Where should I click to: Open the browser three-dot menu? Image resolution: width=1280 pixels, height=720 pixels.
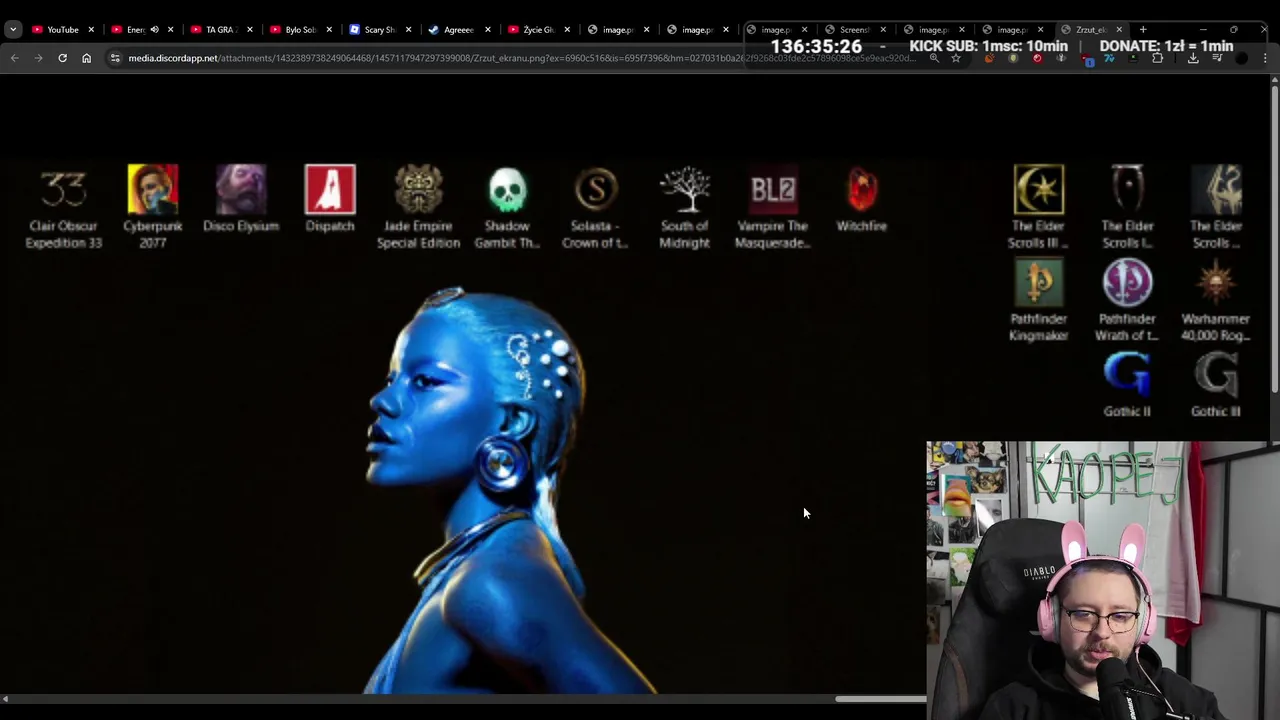(x=1266, y=58)
